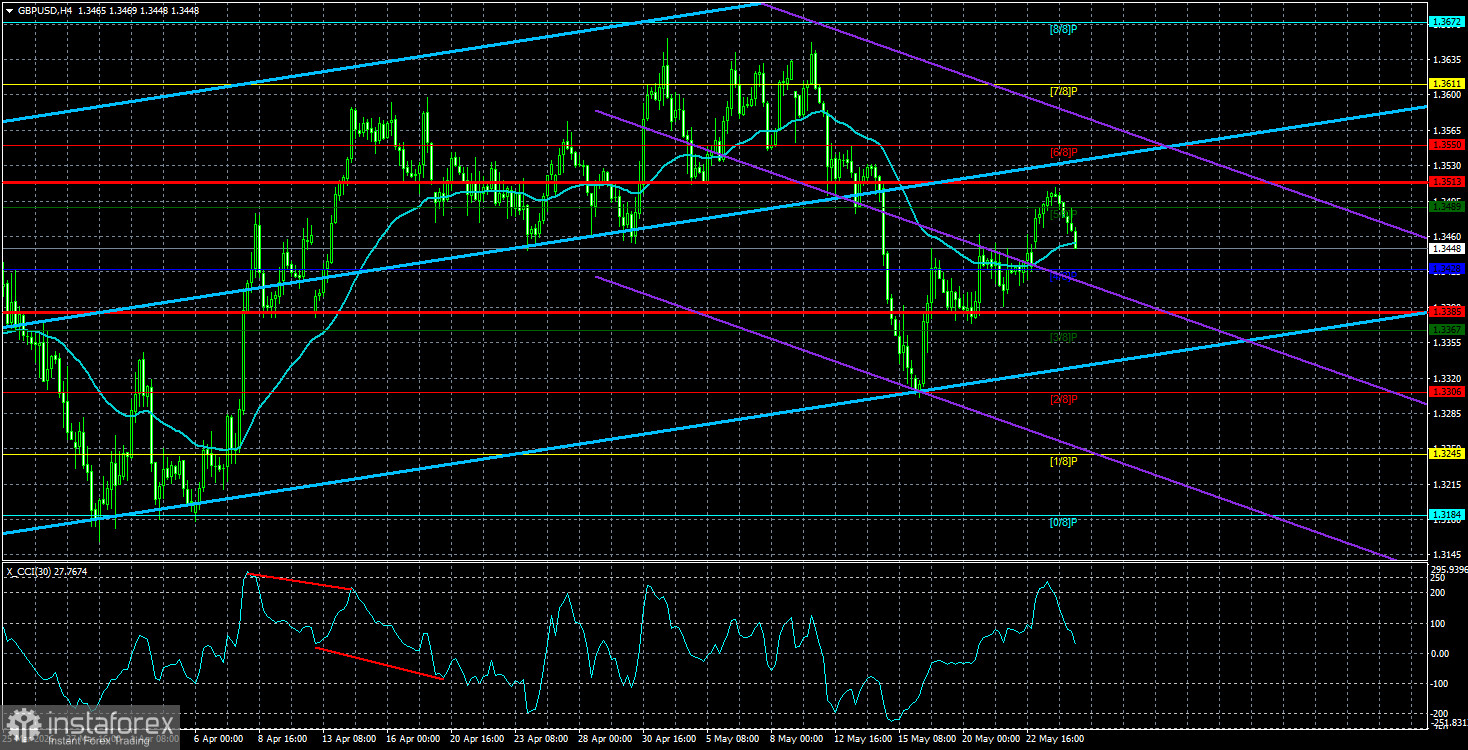Click the 1.3530 price axis value
The image size is (1468, 750).
click(x=1447, y=165)
